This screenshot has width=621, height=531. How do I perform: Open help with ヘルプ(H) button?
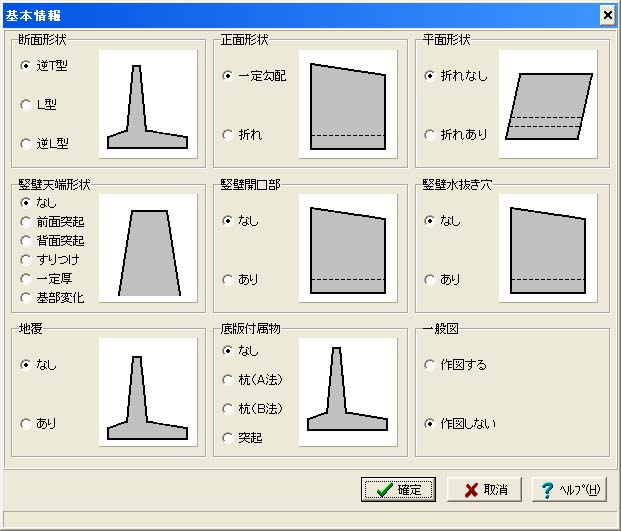[570, 490]
